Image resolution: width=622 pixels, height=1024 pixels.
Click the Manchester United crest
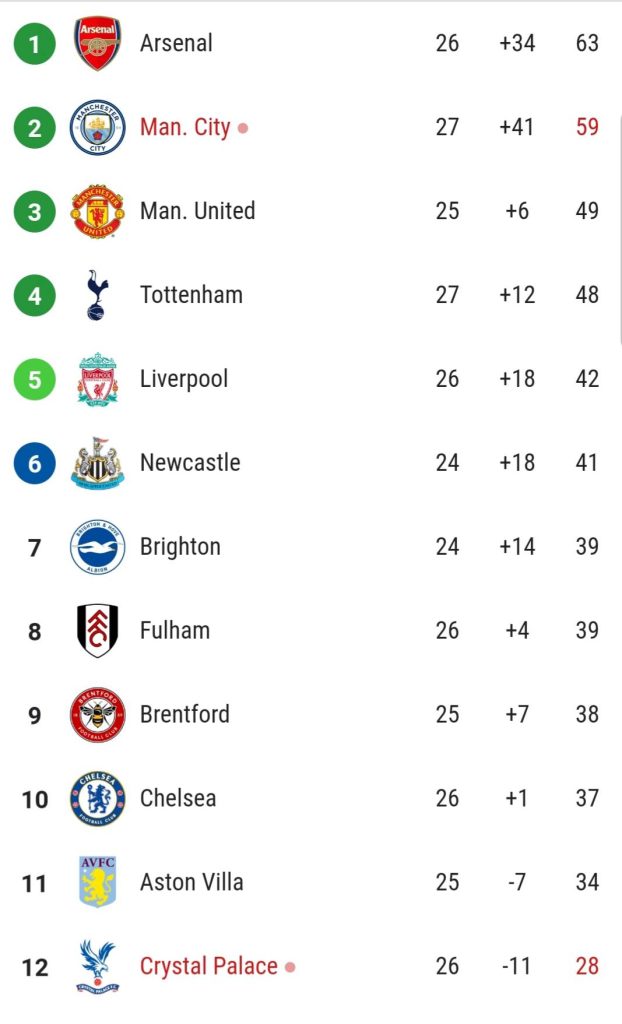[x=95, y=211]
